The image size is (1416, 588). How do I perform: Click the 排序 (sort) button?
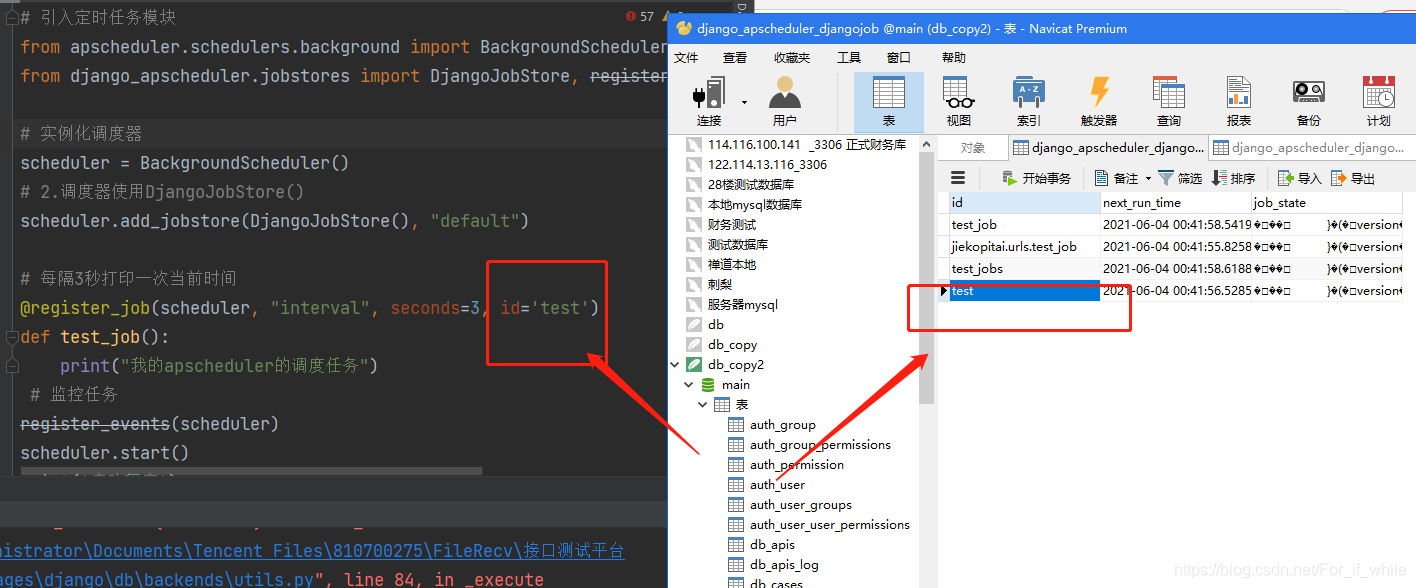[1233, 178]
